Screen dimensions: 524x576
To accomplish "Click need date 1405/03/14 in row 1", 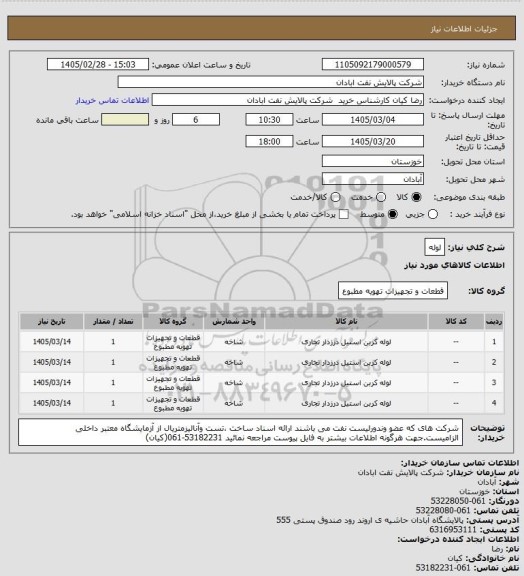I will 51,342.
